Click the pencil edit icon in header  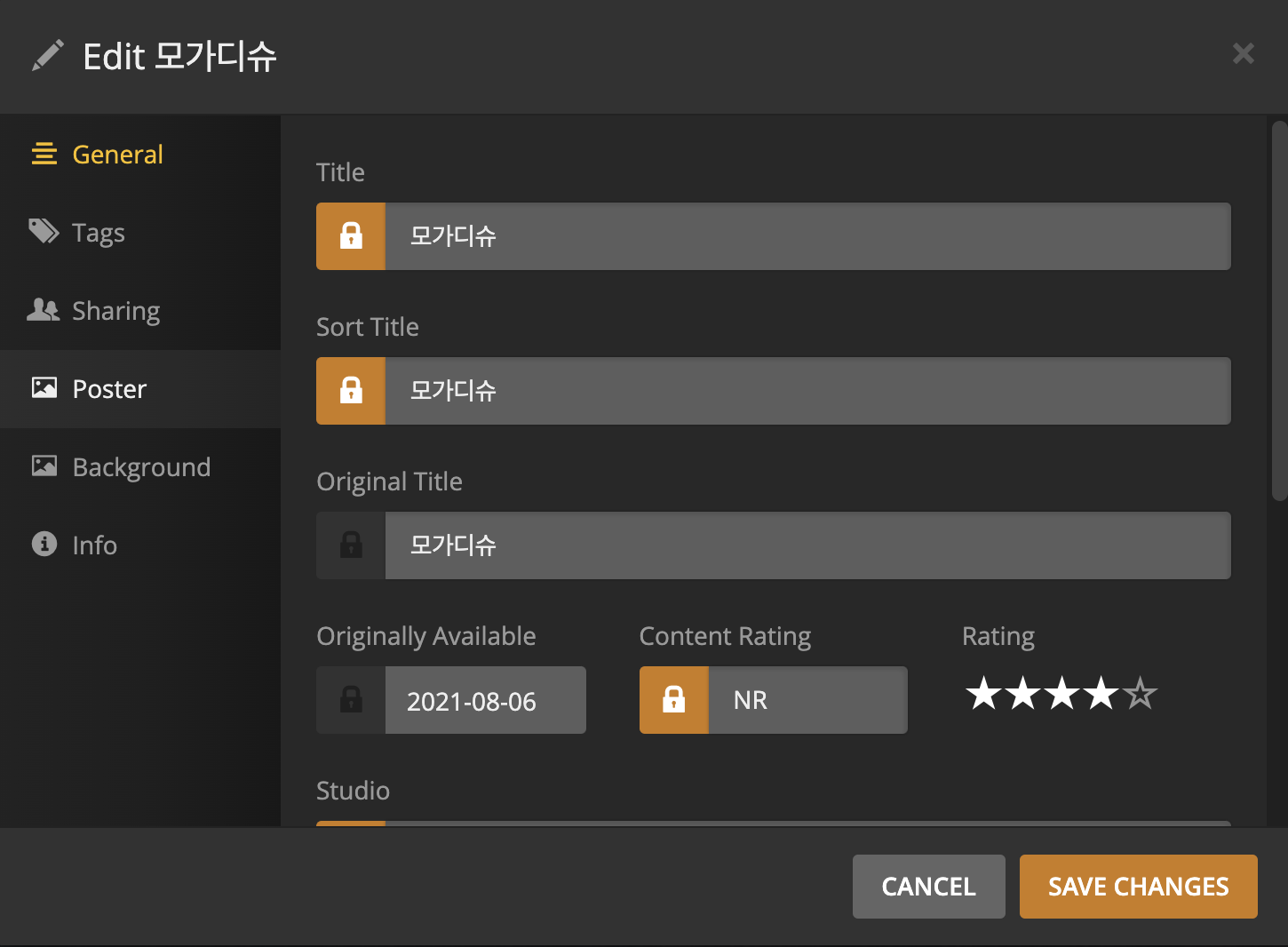(48, 55)
